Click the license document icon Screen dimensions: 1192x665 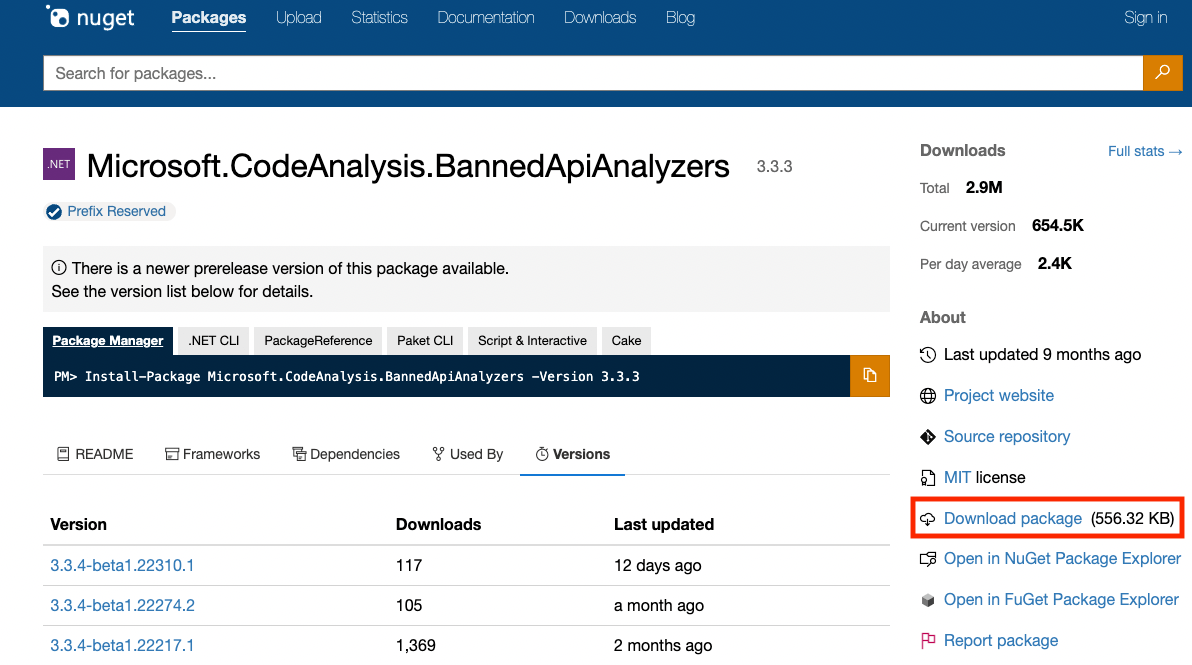click(927, 478)
